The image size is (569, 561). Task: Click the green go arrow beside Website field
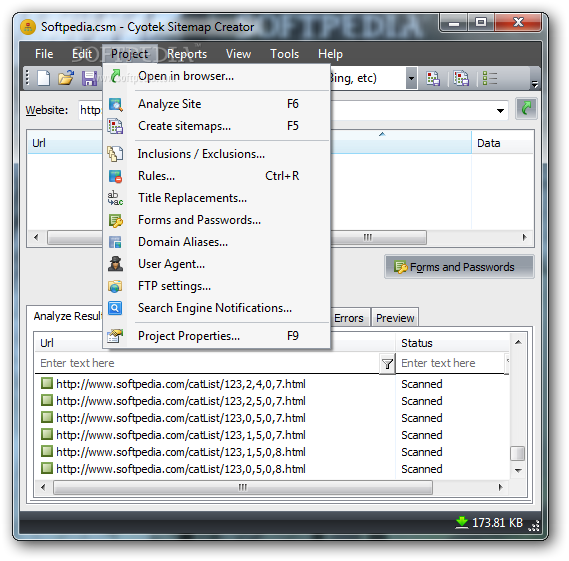pos(526,108)
